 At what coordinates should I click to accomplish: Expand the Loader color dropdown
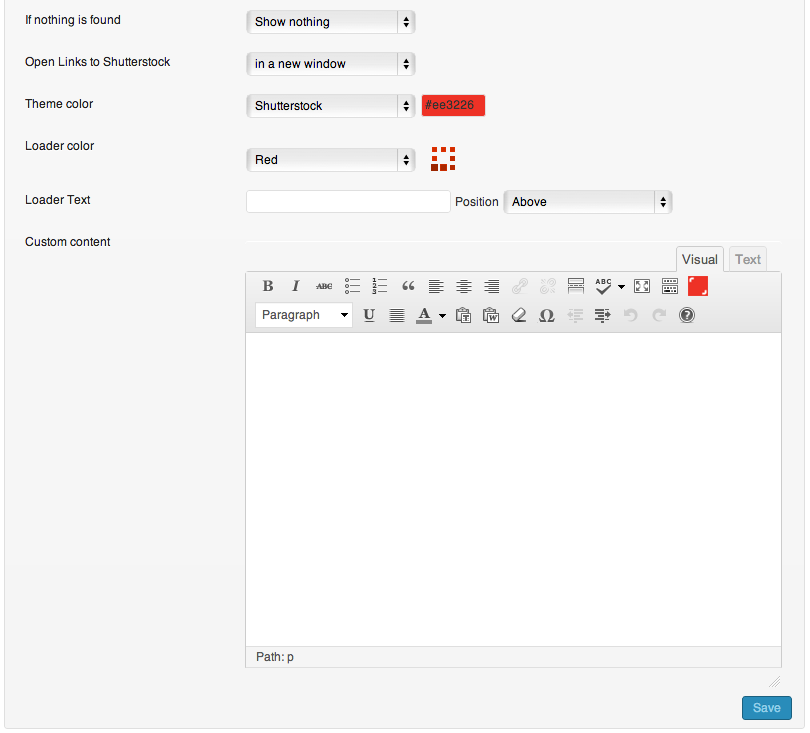[330, 159]
